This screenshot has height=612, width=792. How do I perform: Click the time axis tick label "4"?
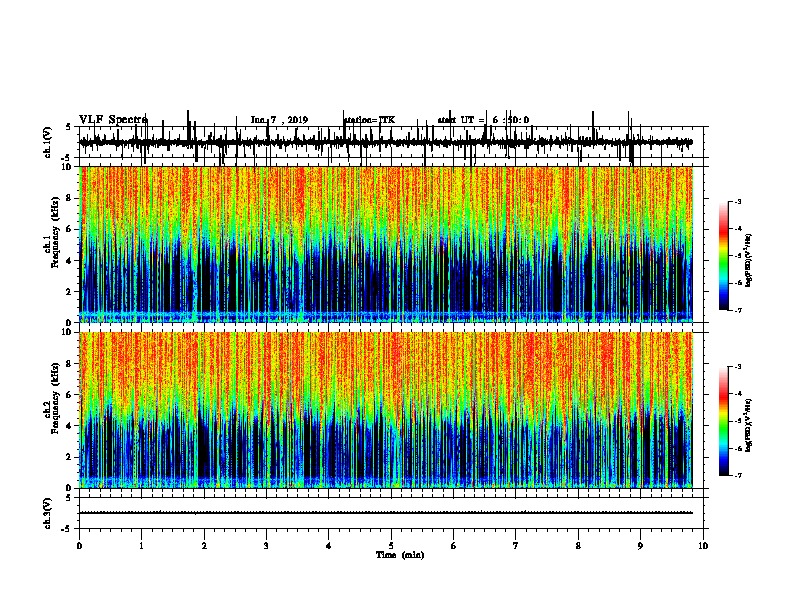click(x=329, y=545)
